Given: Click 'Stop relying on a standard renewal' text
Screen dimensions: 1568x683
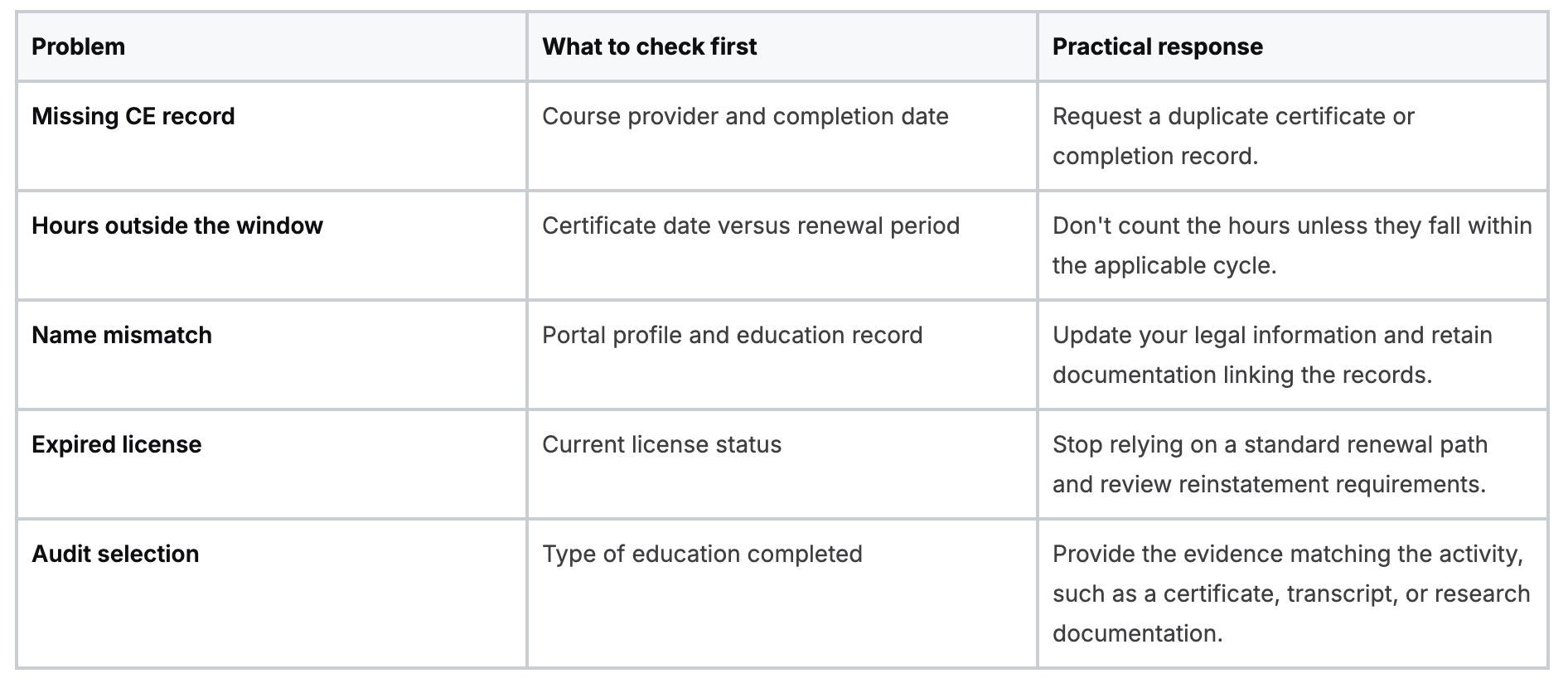Looking at the screenshot, I should coord(1270,444).
